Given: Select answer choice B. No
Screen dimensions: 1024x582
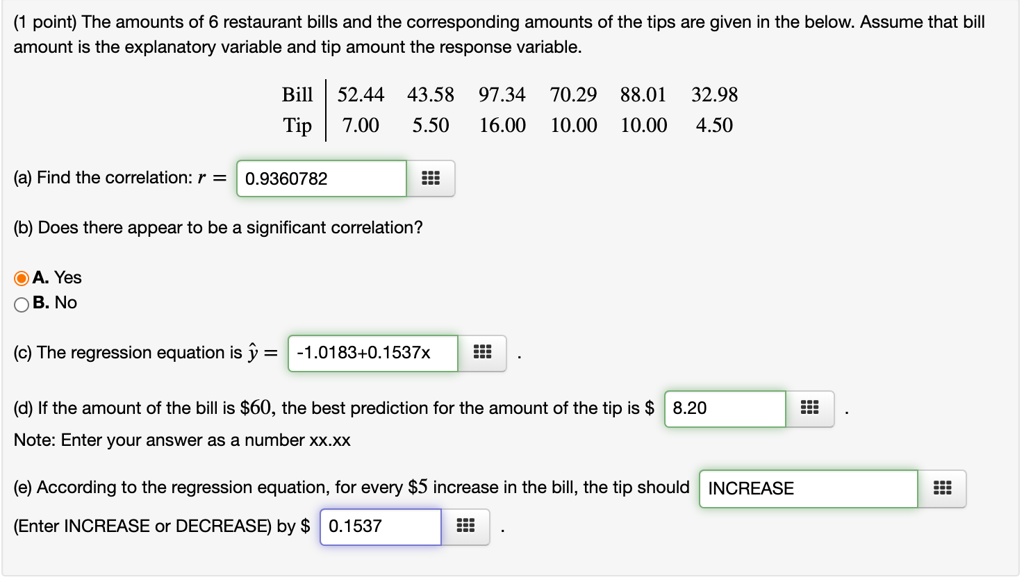Looking at the screenshot, I should click(23, 302).
